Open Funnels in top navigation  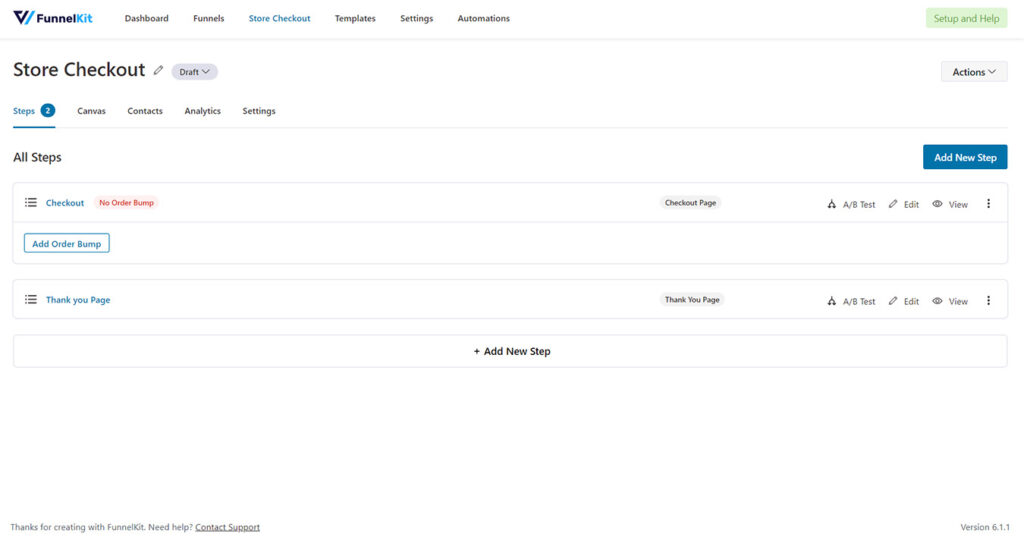tap(208, 18)
